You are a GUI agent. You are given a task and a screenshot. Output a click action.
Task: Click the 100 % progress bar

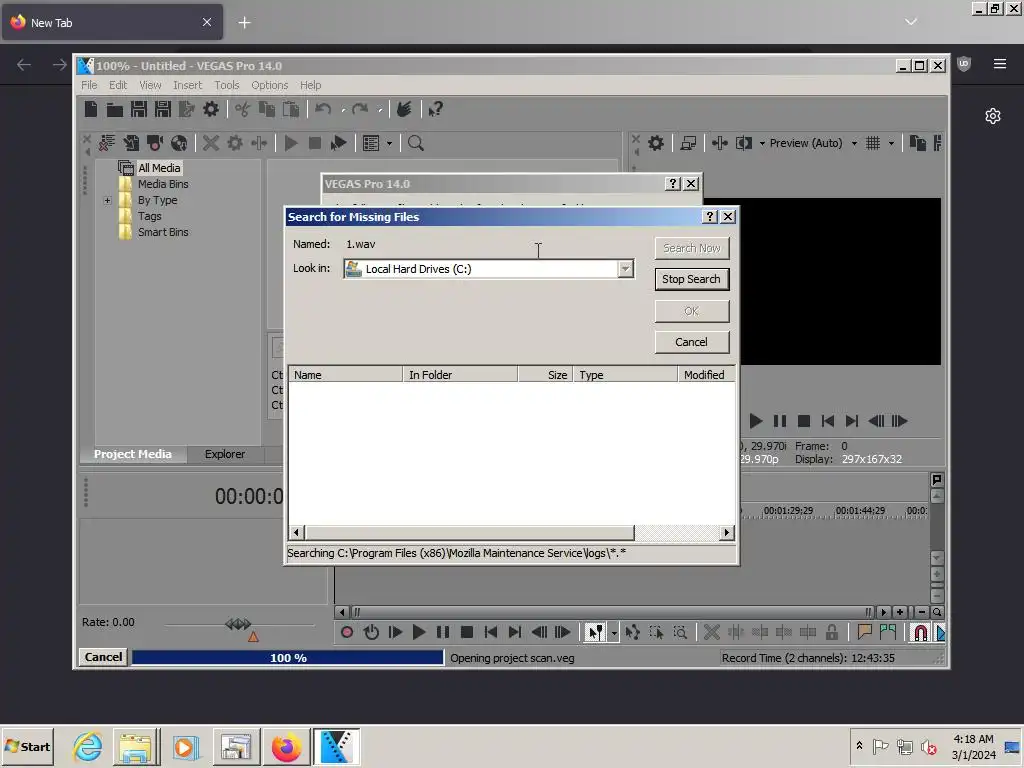(x=288, y=658)
